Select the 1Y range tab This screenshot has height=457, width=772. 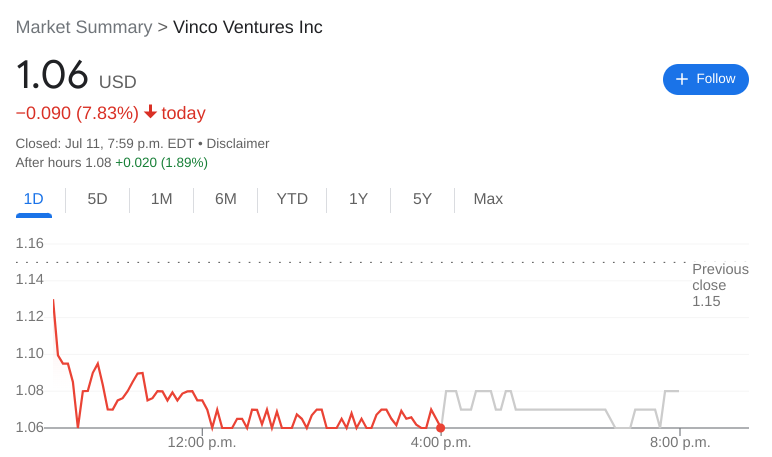pos(358,199)
